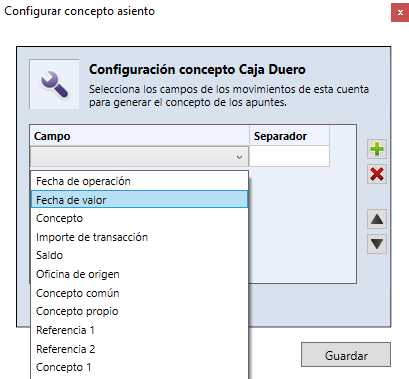This screenshot has width=409, height=379.
Task: Choose the Fecha de valor option
Action: coord(140,200)
